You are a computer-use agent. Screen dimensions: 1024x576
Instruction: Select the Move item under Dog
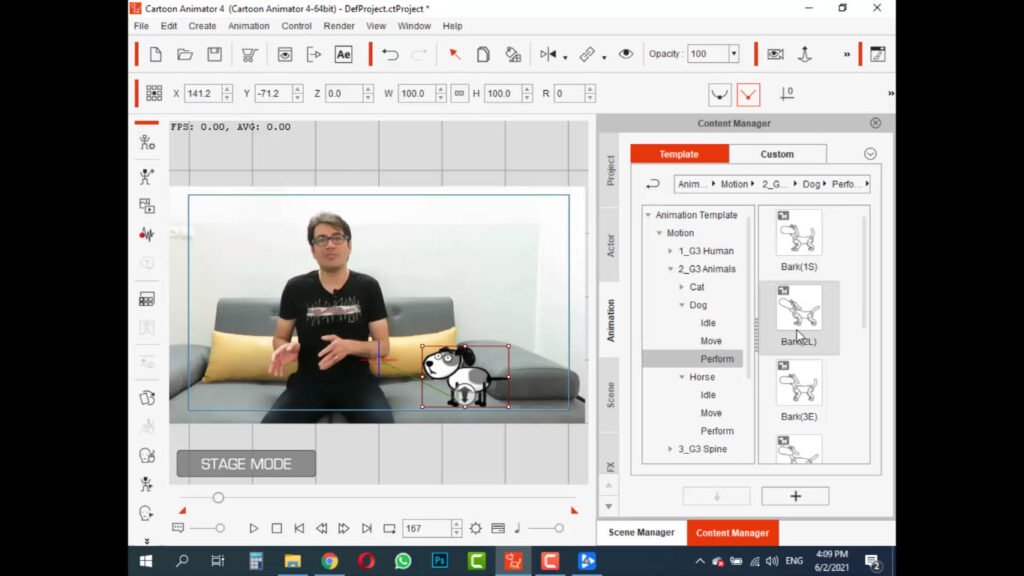[711, 341]
